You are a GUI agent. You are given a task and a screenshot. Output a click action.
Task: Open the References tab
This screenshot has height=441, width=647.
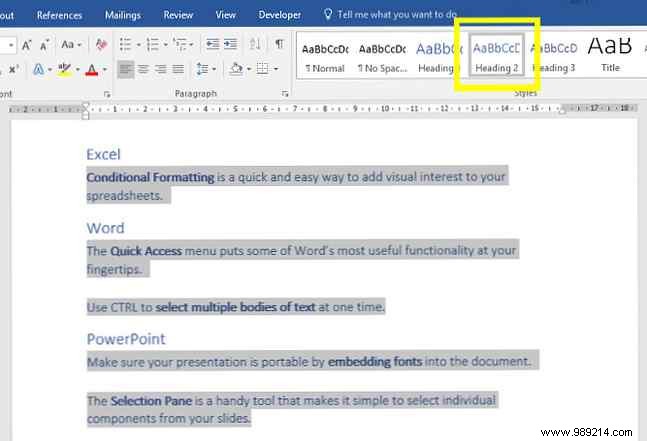pos(59,15)
